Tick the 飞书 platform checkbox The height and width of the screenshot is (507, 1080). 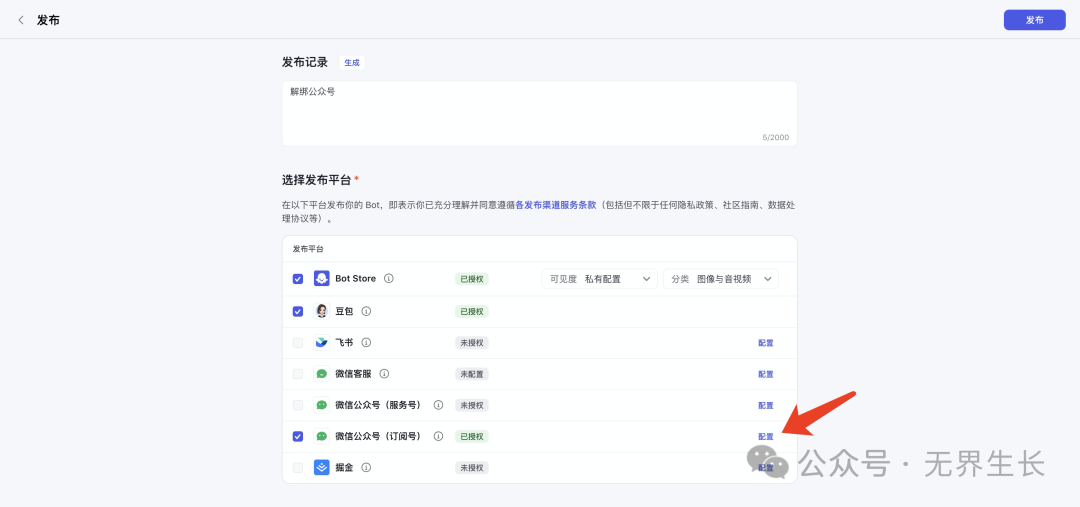coord(298,342)
